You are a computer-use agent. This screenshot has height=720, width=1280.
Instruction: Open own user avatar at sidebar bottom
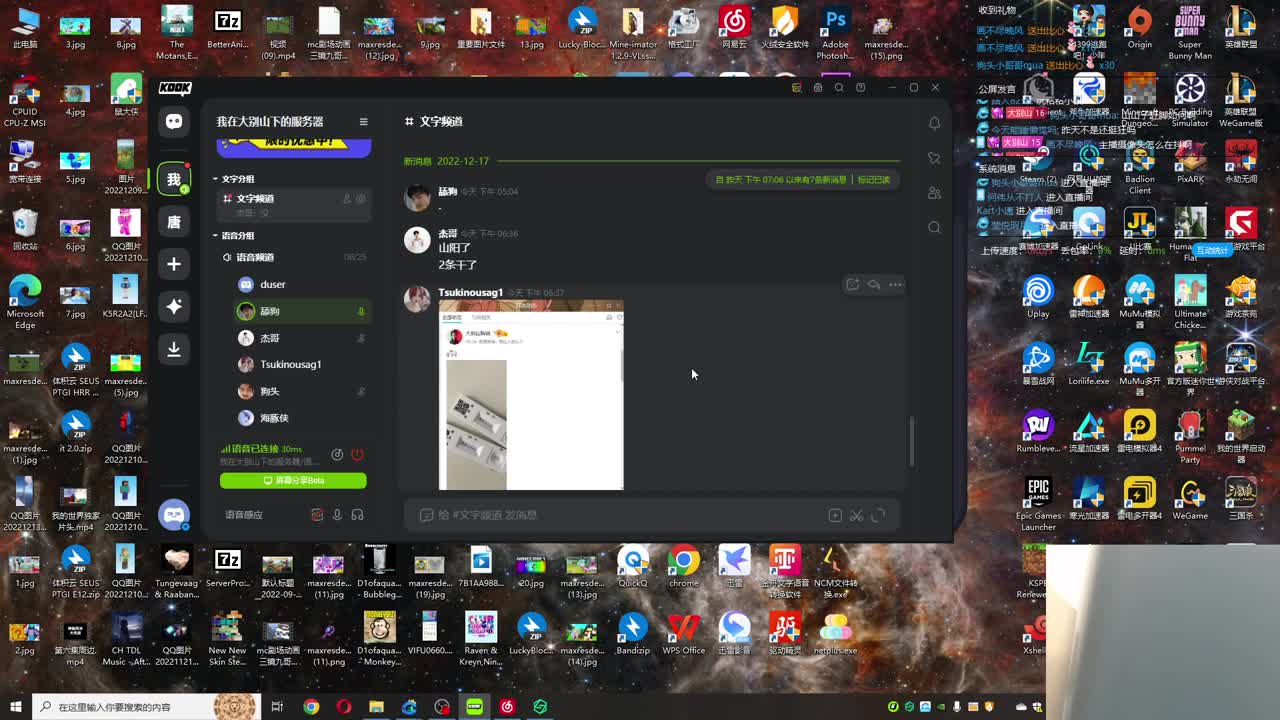pos(174,514)
